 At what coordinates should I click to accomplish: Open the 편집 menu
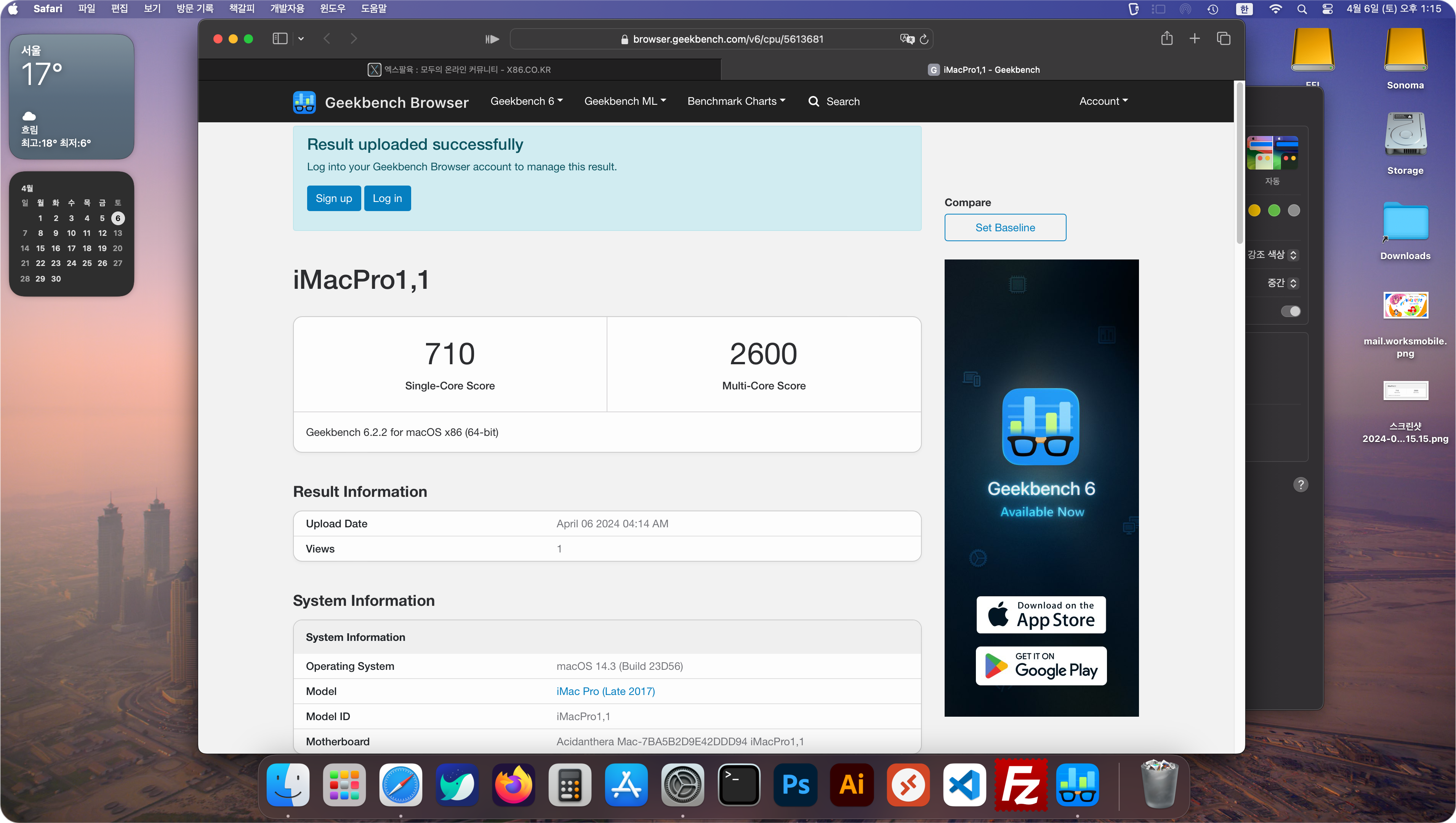[119, 8]
